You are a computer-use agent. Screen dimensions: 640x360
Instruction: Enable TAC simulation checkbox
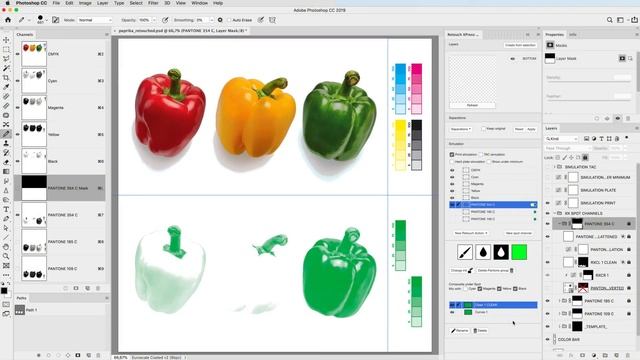tap(480, 155)
